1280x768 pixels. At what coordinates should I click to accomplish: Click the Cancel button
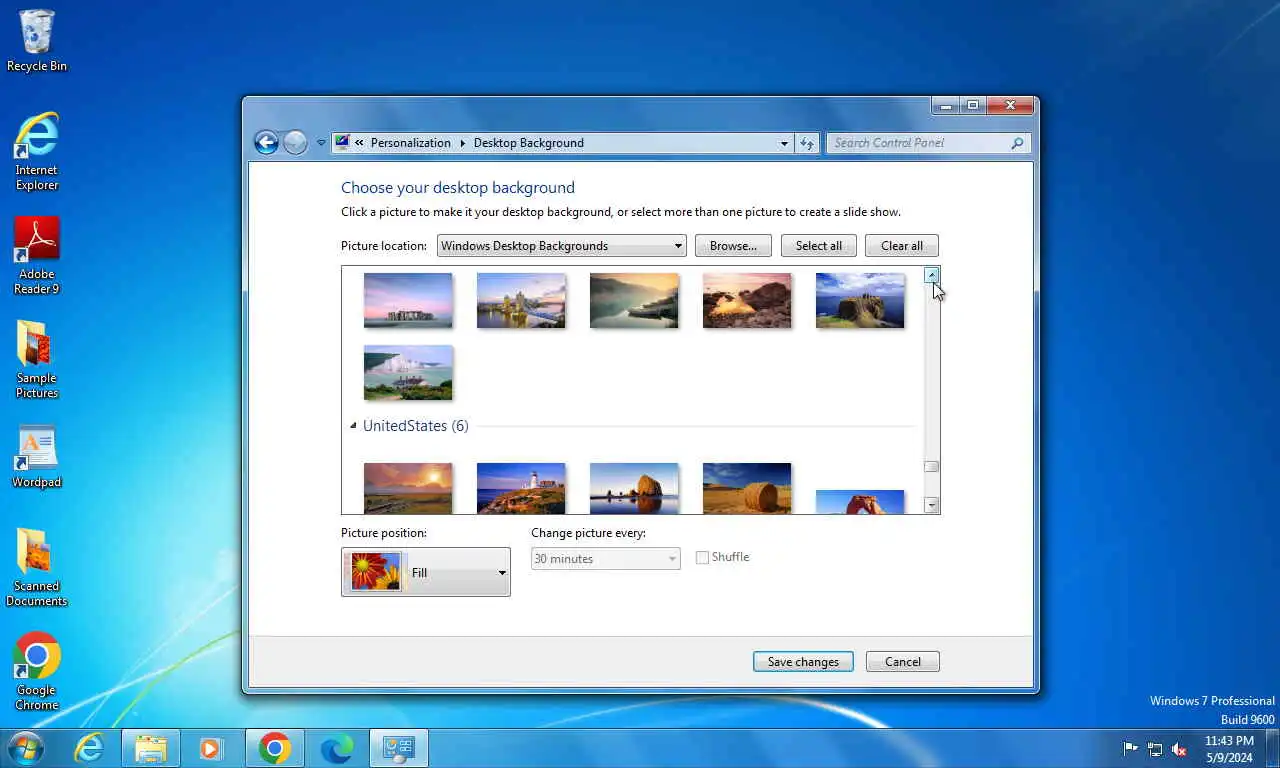point(903,662)
